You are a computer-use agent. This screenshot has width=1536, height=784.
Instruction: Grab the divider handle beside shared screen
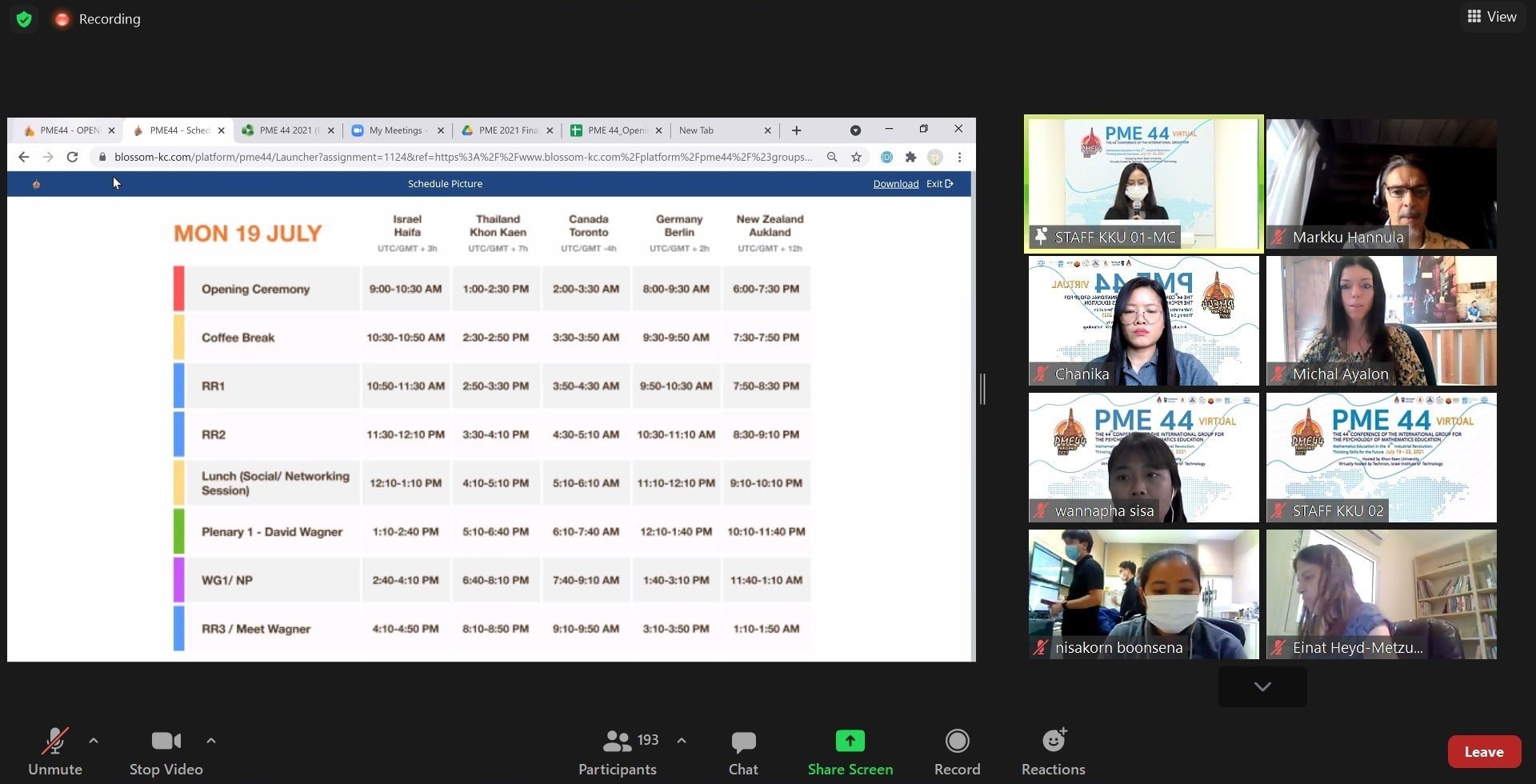click(982, 389)
